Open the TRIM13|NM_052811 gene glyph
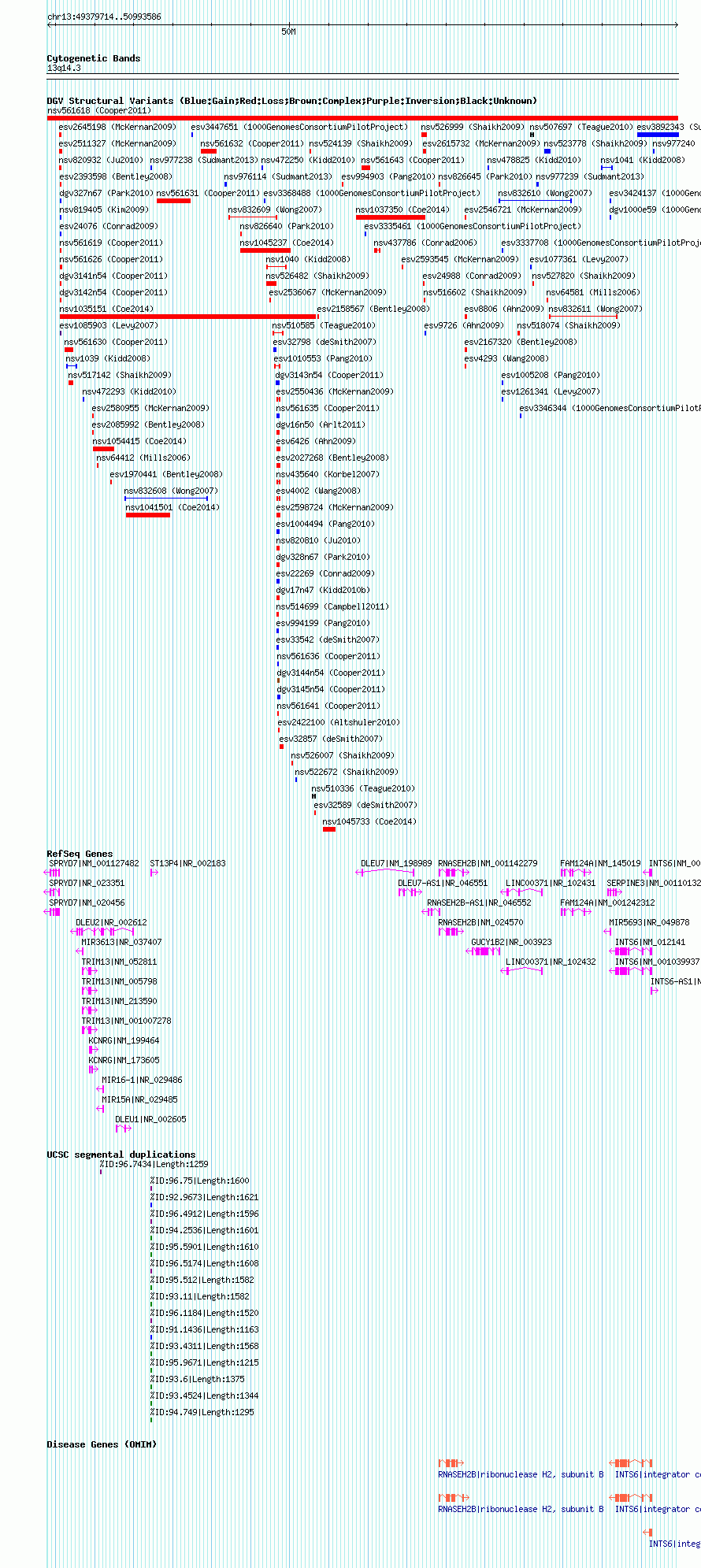This screenshot has height=1568, width=701. click(90, 971)
